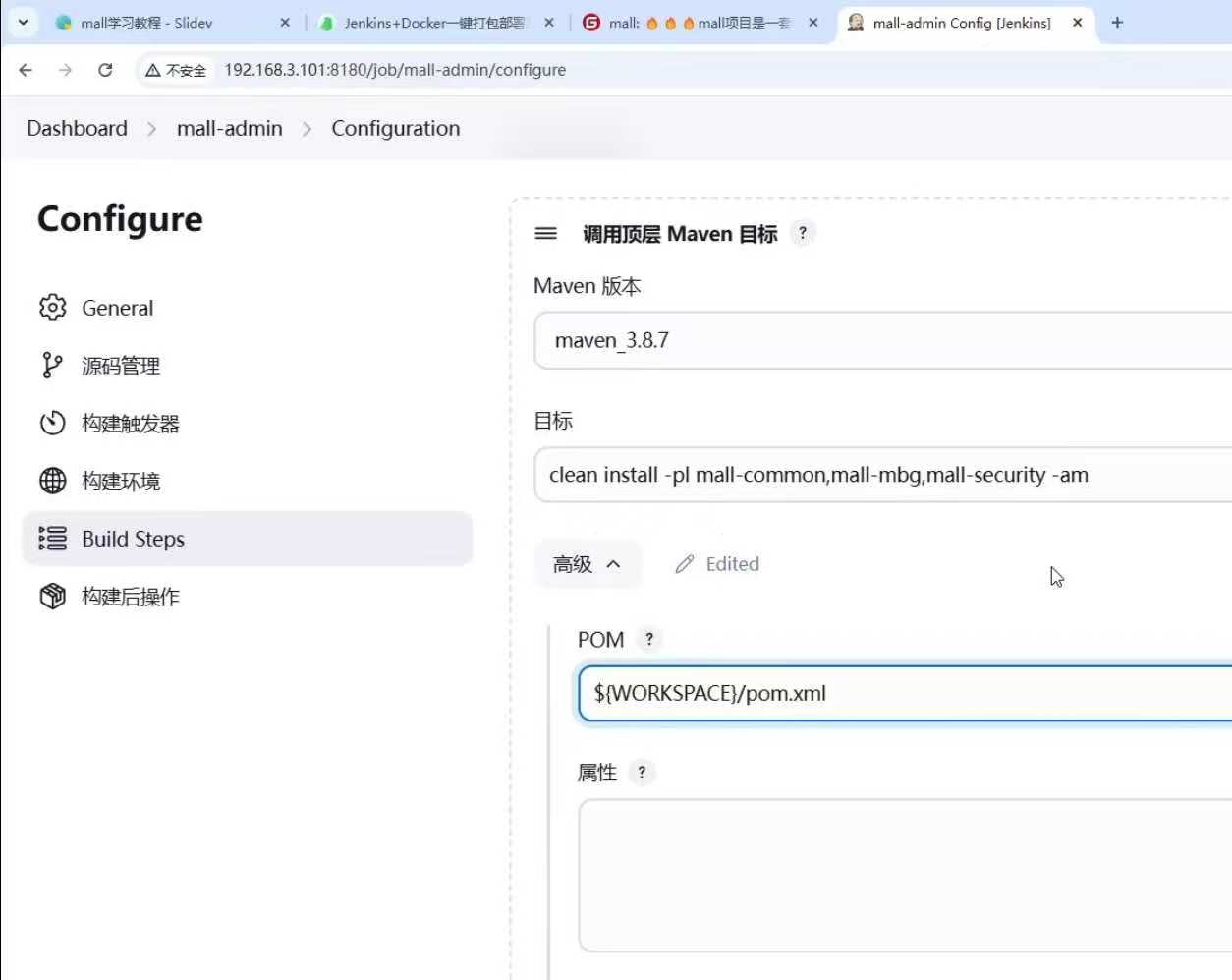Click the not secure warning icon
This screenshot has width=1232, height=980.
click(153, 70)
